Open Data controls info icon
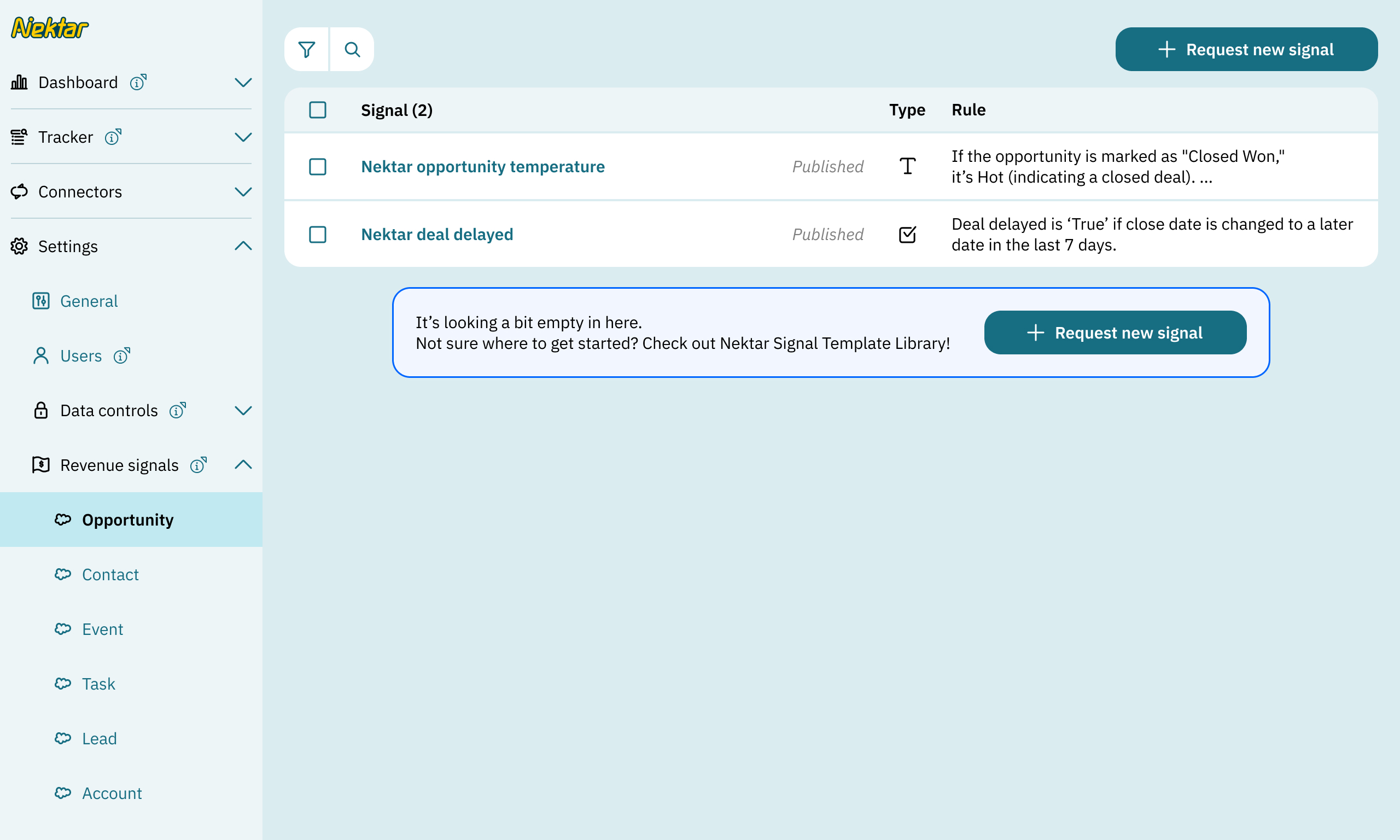This screenshot has height=840, width=1400. click(178, 410)
